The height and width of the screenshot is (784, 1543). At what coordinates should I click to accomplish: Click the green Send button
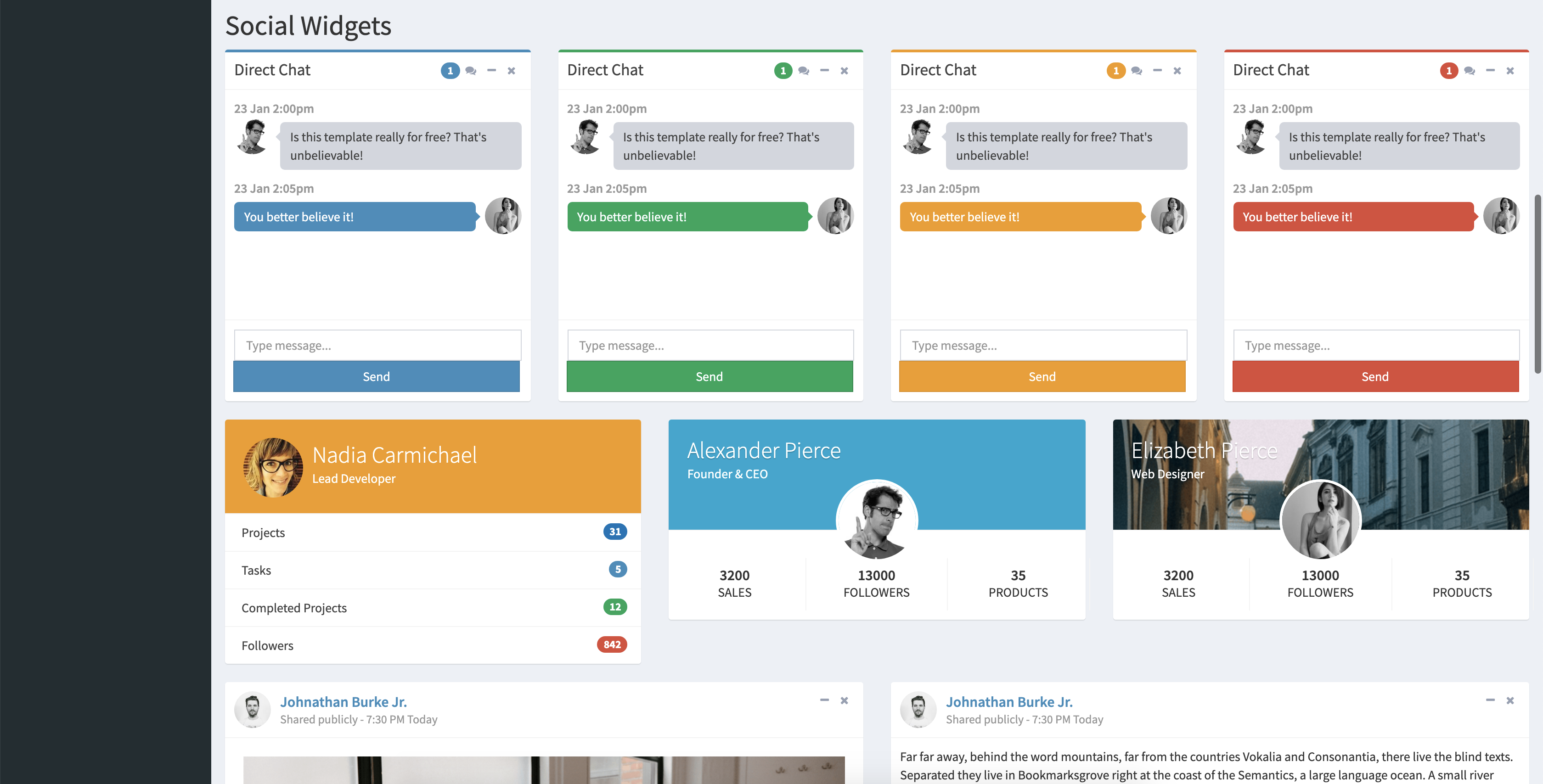click(710, 377)
